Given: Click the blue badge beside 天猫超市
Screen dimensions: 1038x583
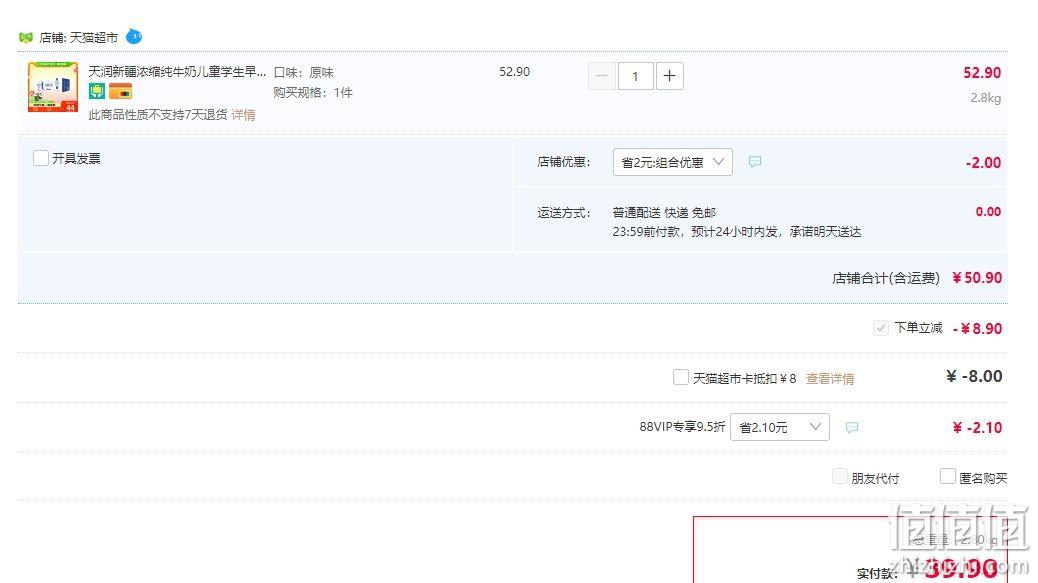Looking at the screenshot, I should 134,36.
